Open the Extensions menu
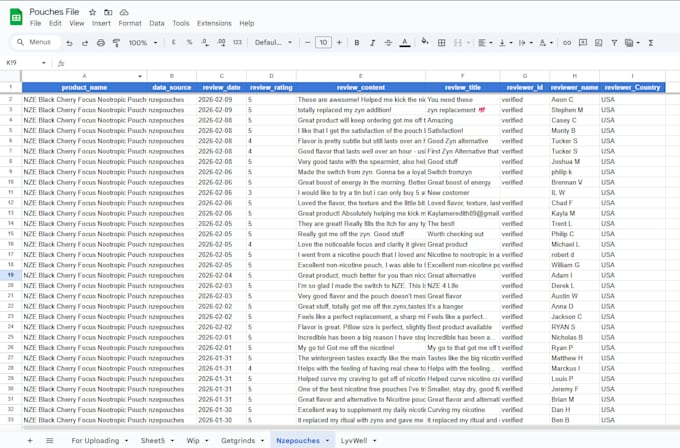680x448 pixels. click(214, 23)
